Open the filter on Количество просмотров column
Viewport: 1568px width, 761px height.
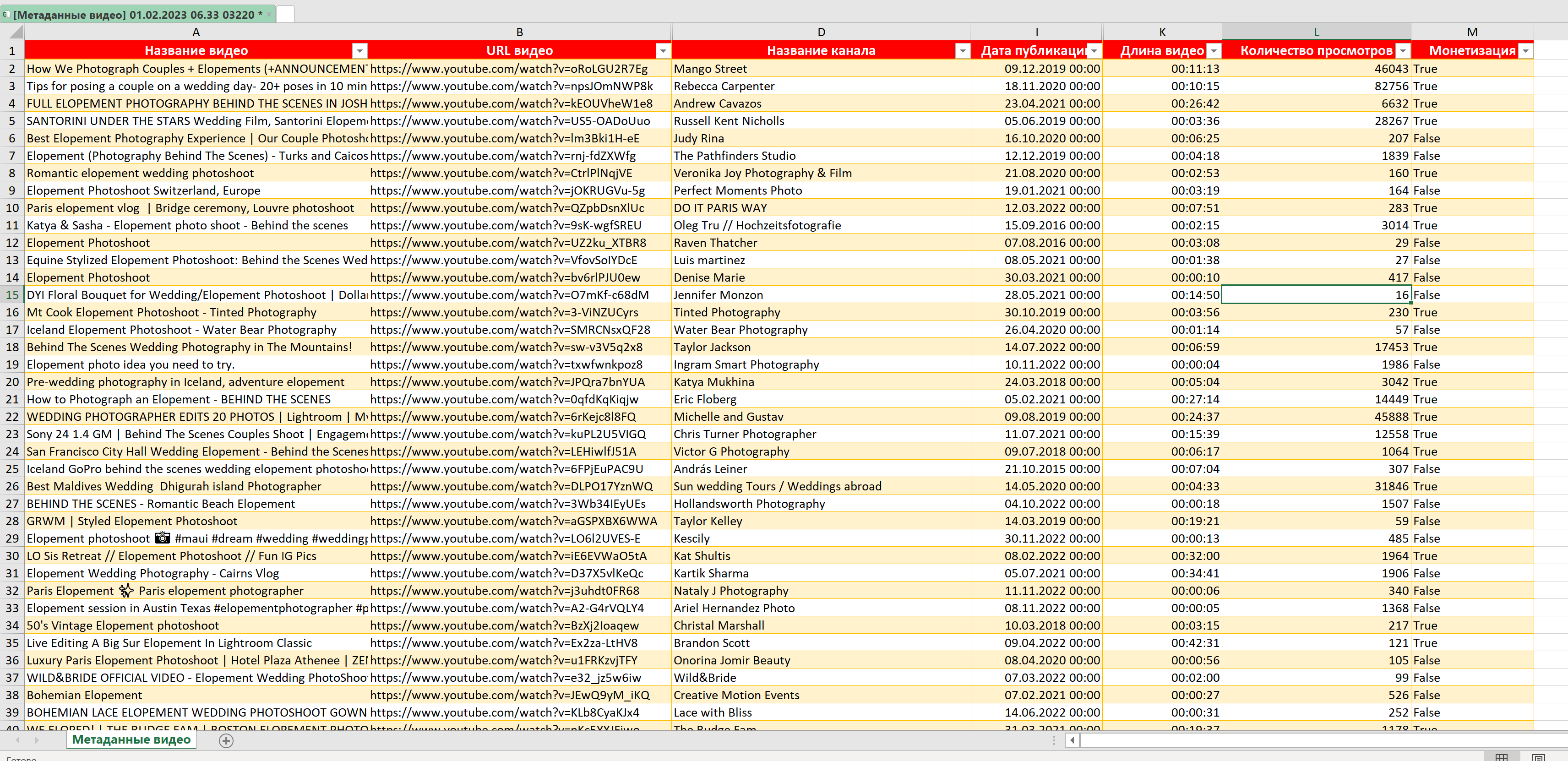pyautogui.click(x=1403, y=51)
